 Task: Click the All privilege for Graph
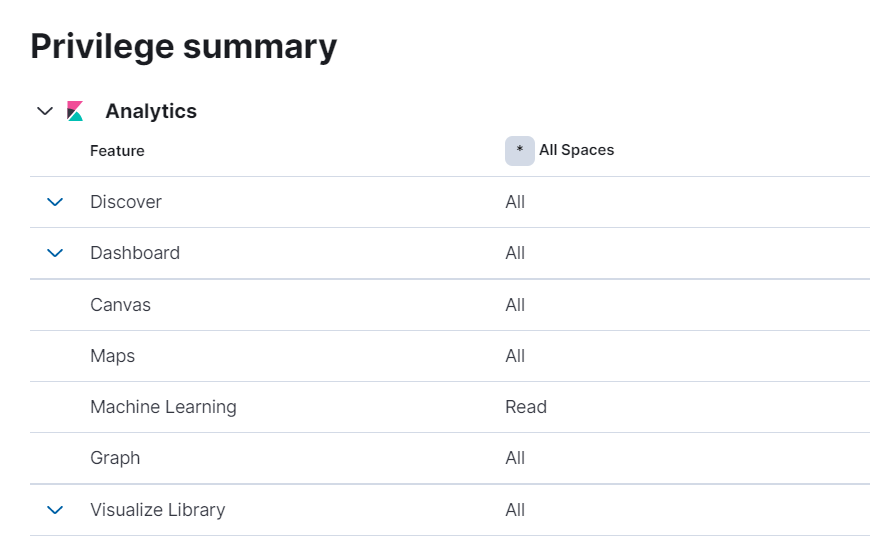[x=515, y=458]
